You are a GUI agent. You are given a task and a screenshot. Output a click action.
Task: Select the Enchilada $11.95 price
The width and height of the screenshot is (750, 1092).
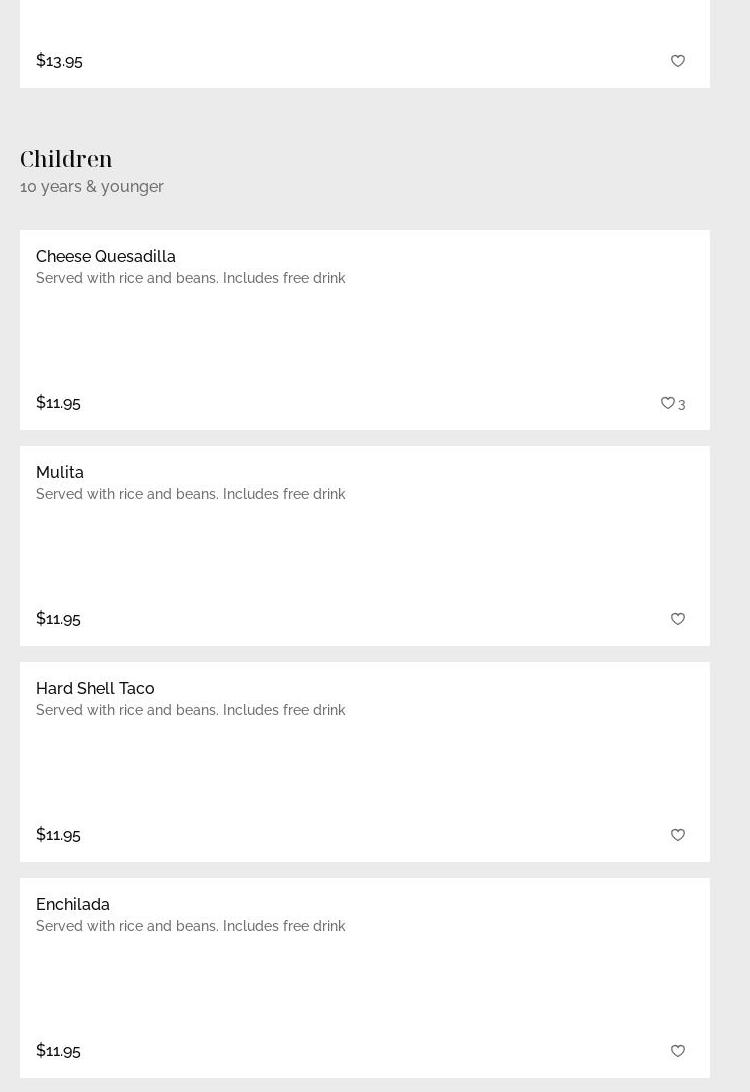point(58,1050)
